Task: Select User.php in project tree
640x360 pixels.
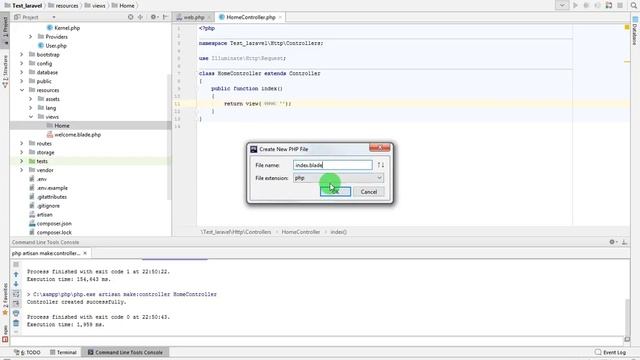Action: (56, 46)
